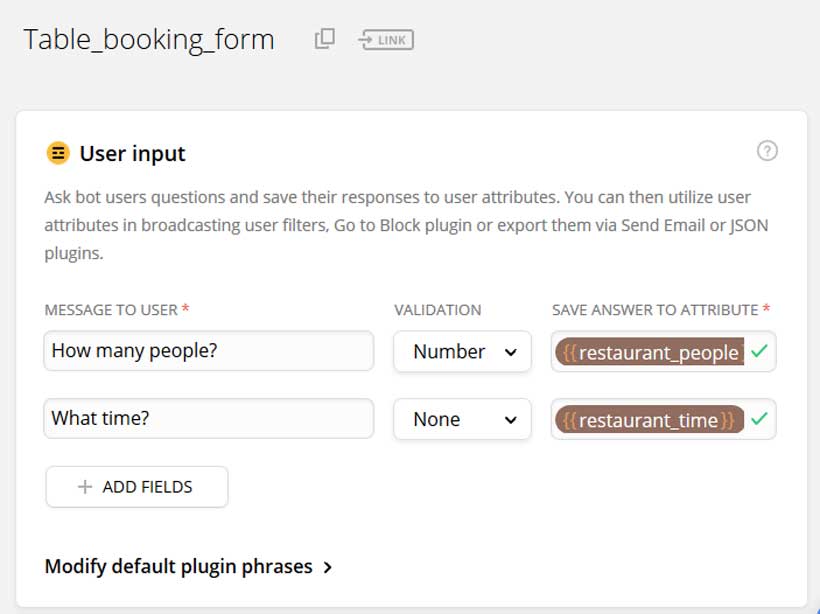Viewport: 820px width, 614px height.
Task: Open the help question mark icon
Action: click(x=767, y=151)
